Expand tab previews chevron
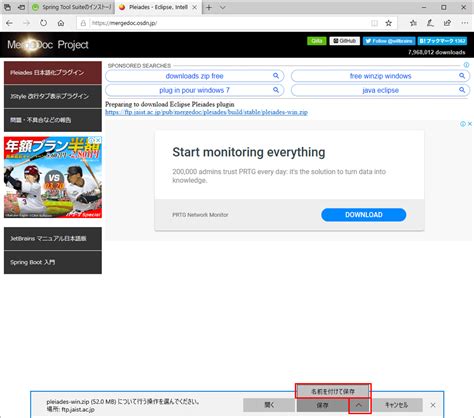 pos(223,7)
